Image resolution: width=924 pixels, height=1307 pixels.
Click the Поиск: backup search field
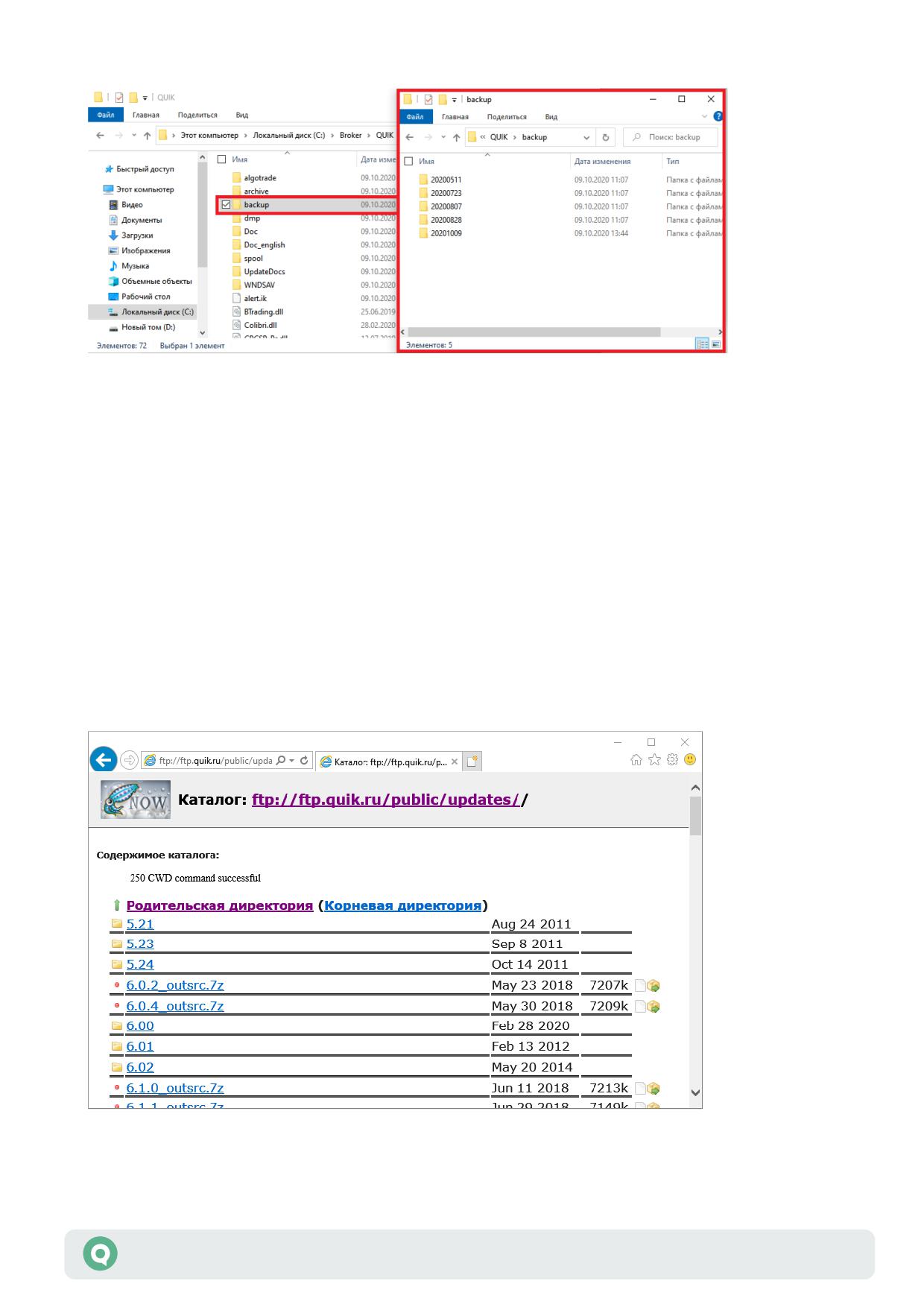point(671,137)
